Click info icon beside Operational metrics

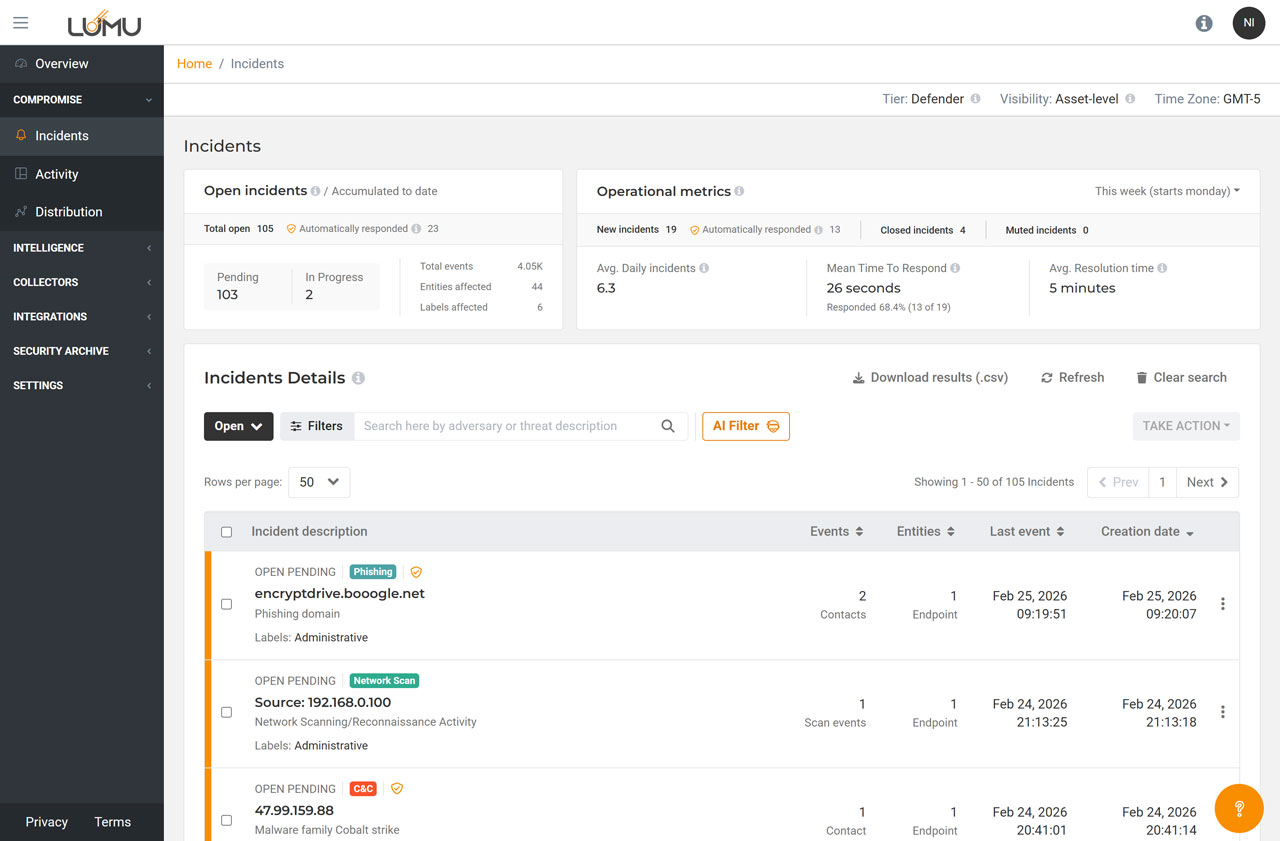(x=739, y=191)
